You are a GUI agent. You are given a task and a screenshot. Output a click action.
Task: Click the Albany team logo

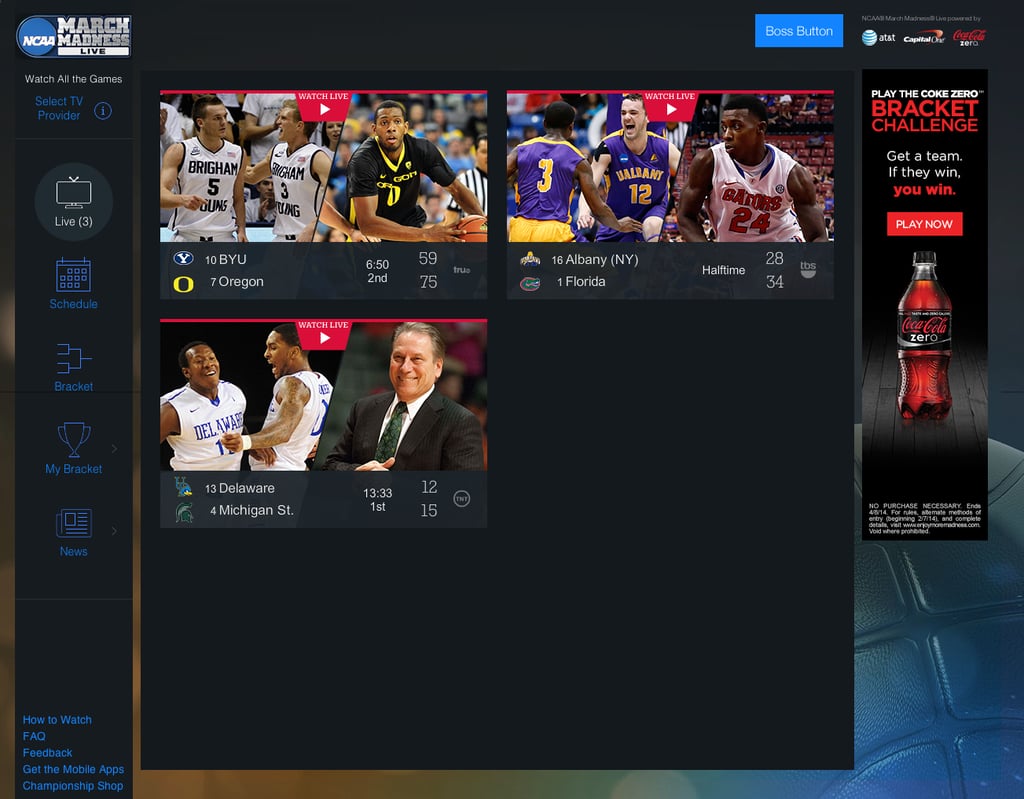coord(530,259)
